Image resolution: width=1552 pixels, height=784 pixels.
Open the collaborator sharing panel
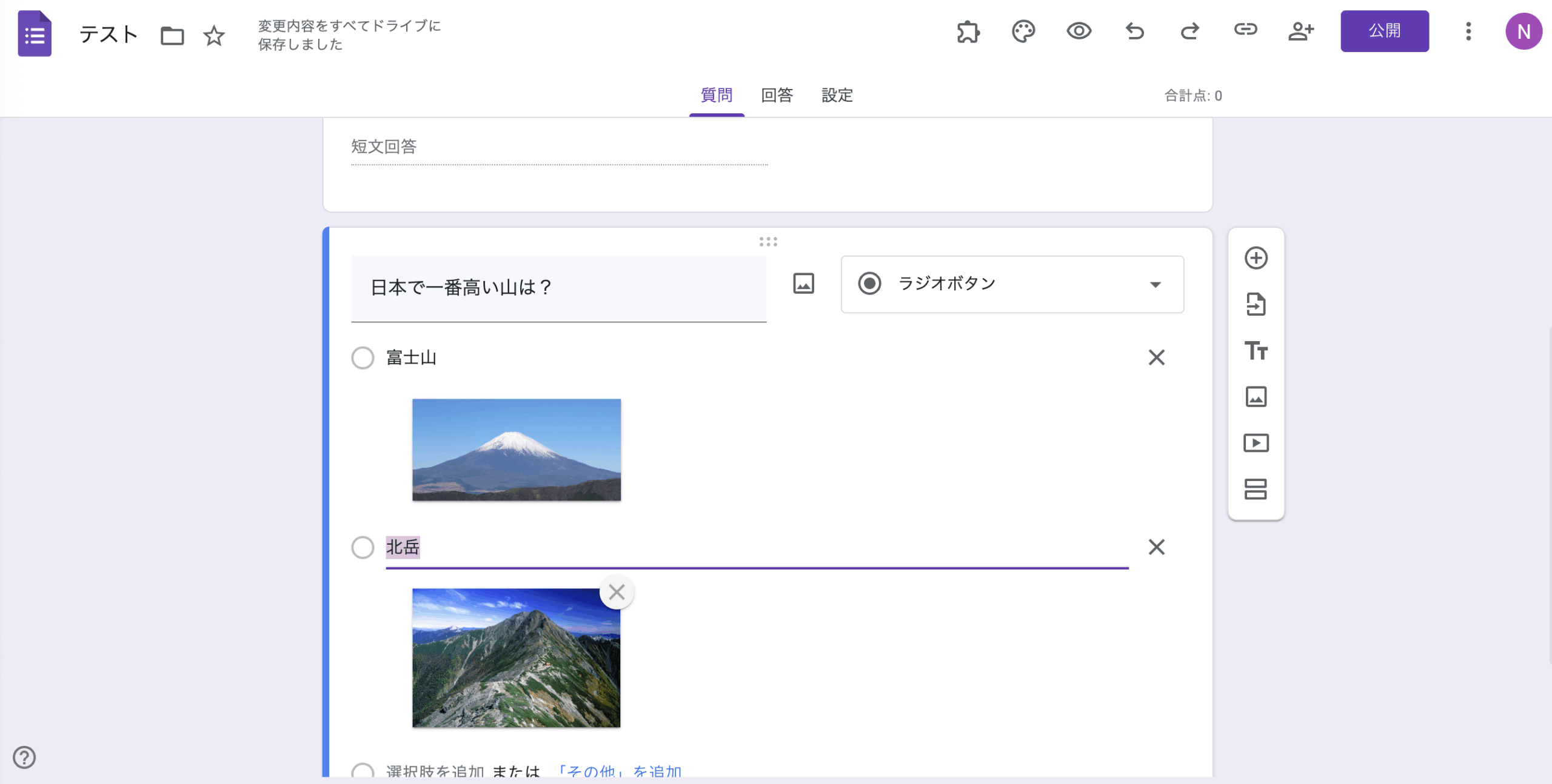tap(1301, 32)
